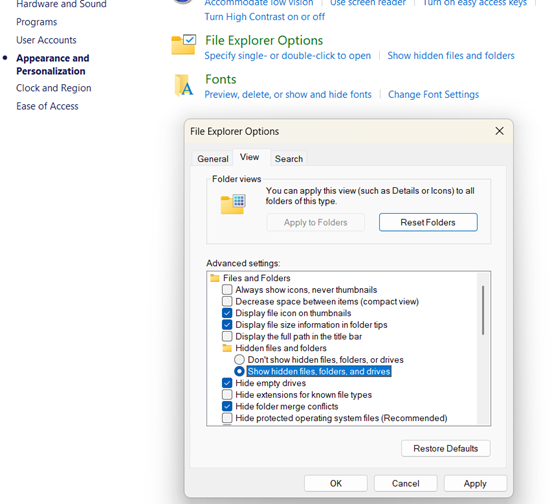The height and width of the screenshot is (504, 552).
Task: Close the File Explorer Options dialog
Action: click(x=499, y=131)
